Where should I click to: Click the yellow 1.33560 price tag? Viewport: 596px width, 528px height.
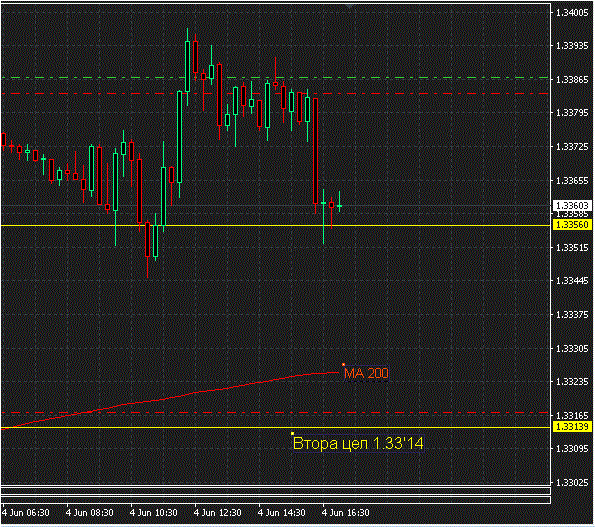[572, 225]
